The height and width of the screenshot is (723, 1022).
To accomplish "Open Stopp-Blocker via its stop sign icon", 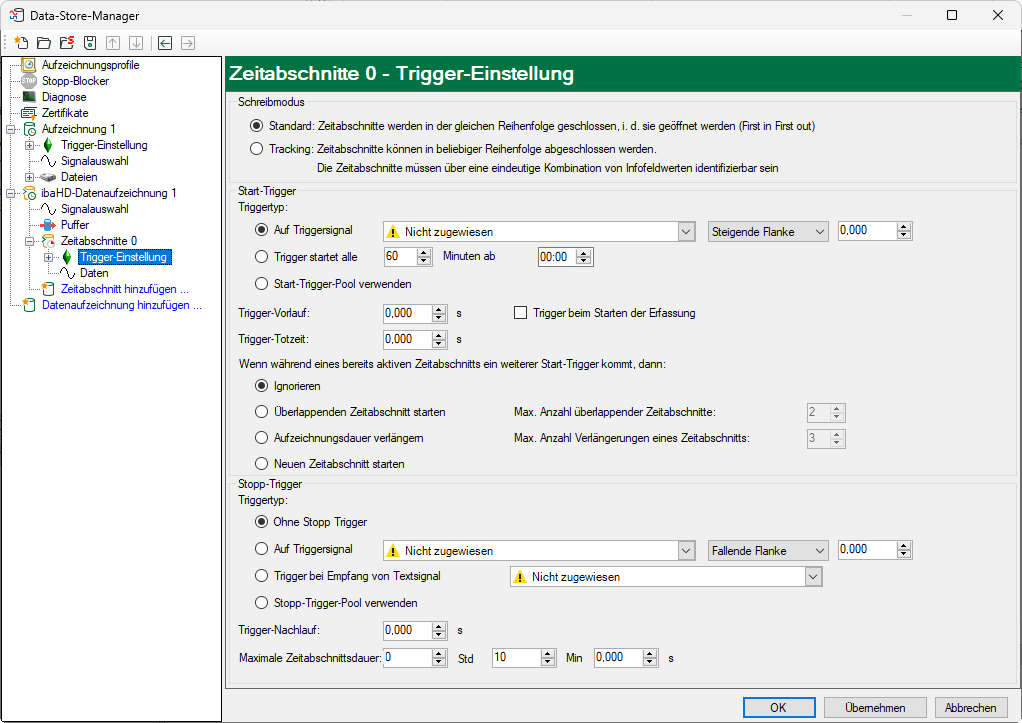I will click(29, 81).
